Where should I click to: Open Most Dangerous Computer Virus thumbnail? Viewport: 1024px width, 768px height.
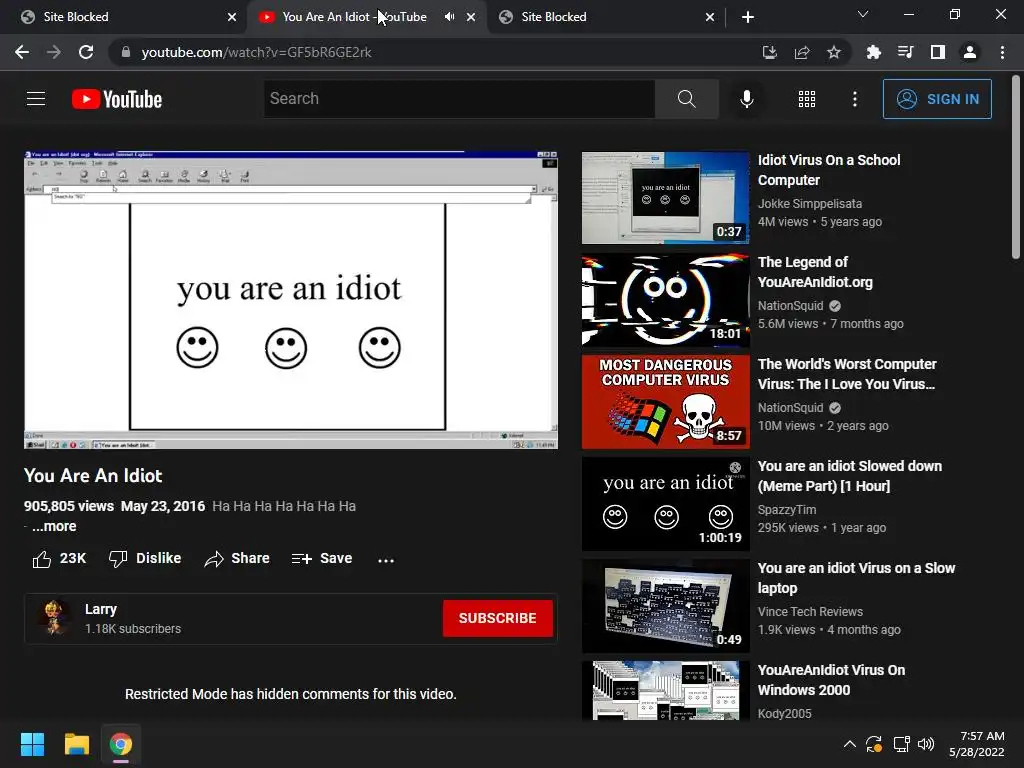(x=665, y=402)
